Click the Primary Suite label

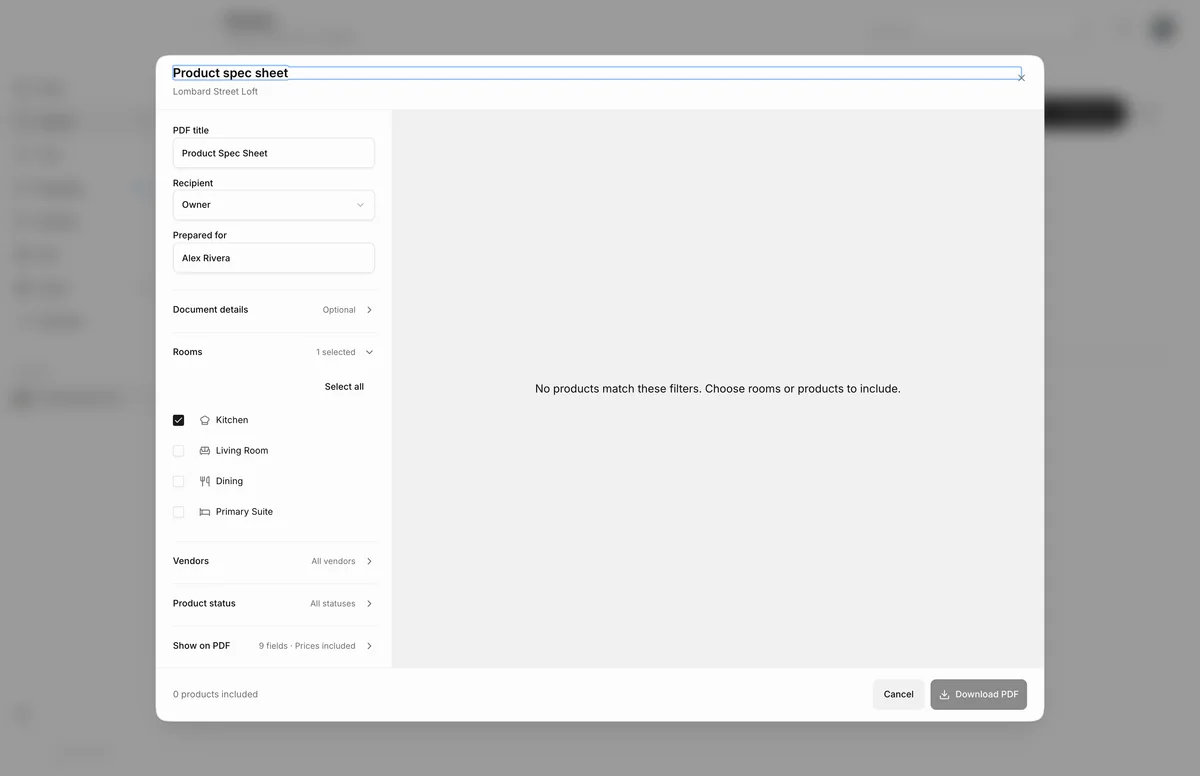tap(244, 512)
